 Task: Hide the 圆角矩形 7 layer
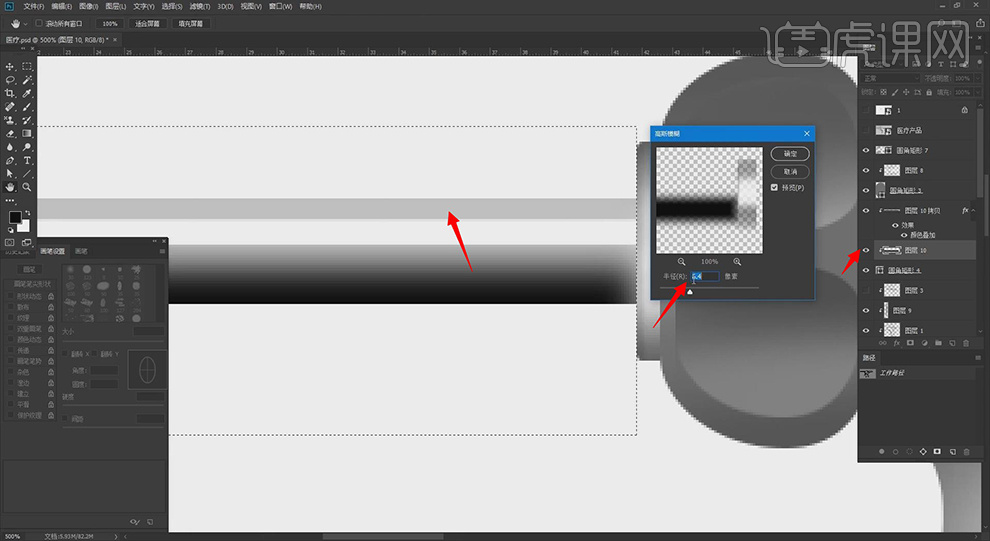[866, 150]
